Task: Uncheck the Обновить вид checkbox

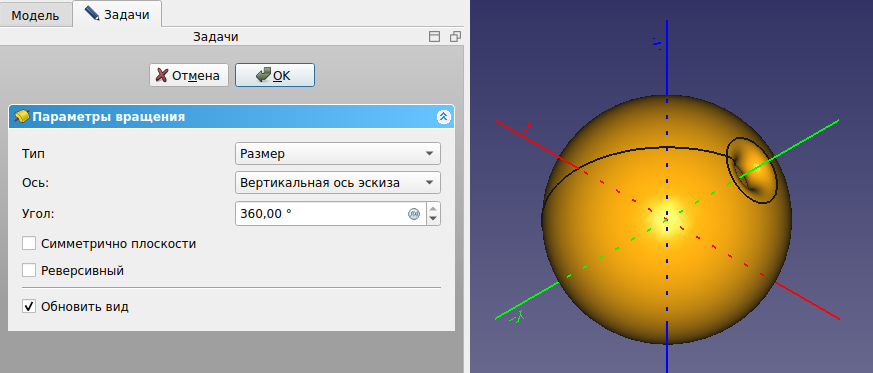Action: tap(29, 306)
